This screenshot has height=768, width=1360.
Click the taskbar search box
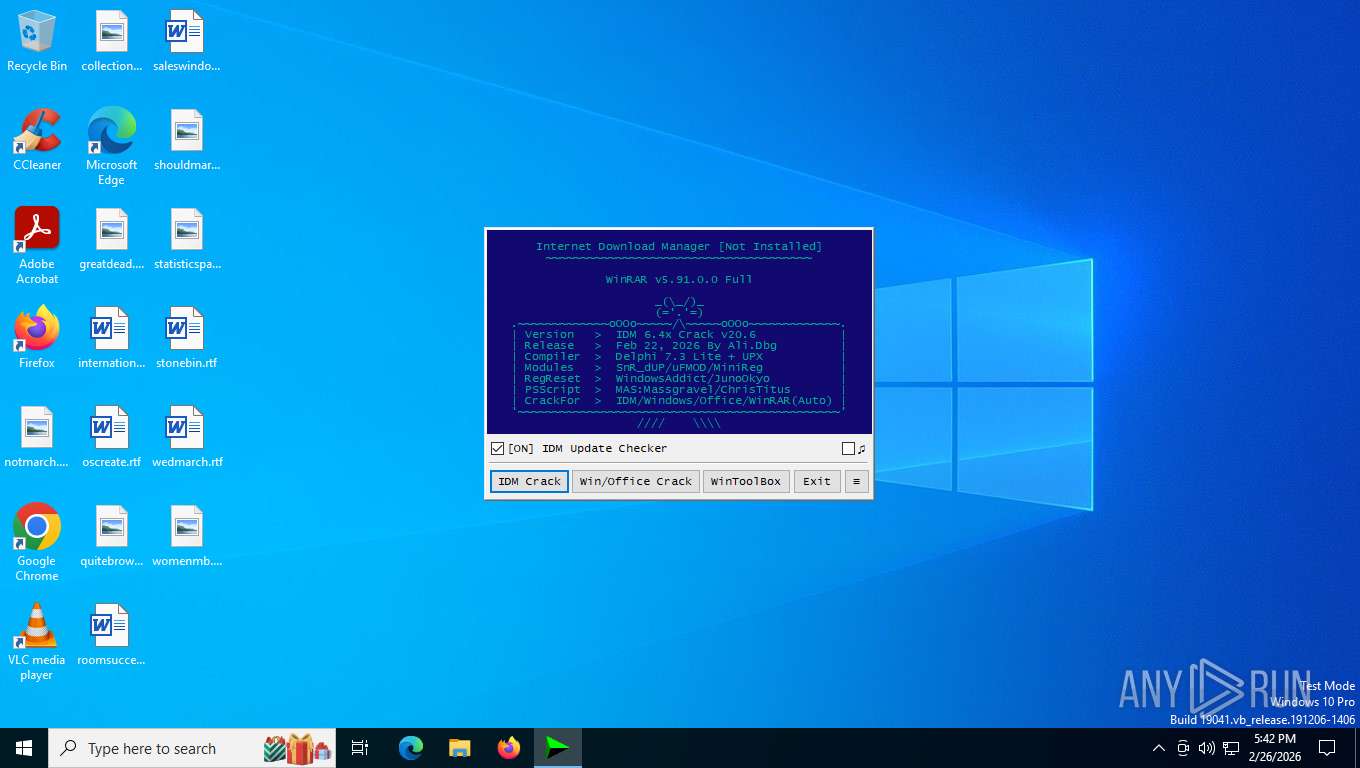click(192, 748)
